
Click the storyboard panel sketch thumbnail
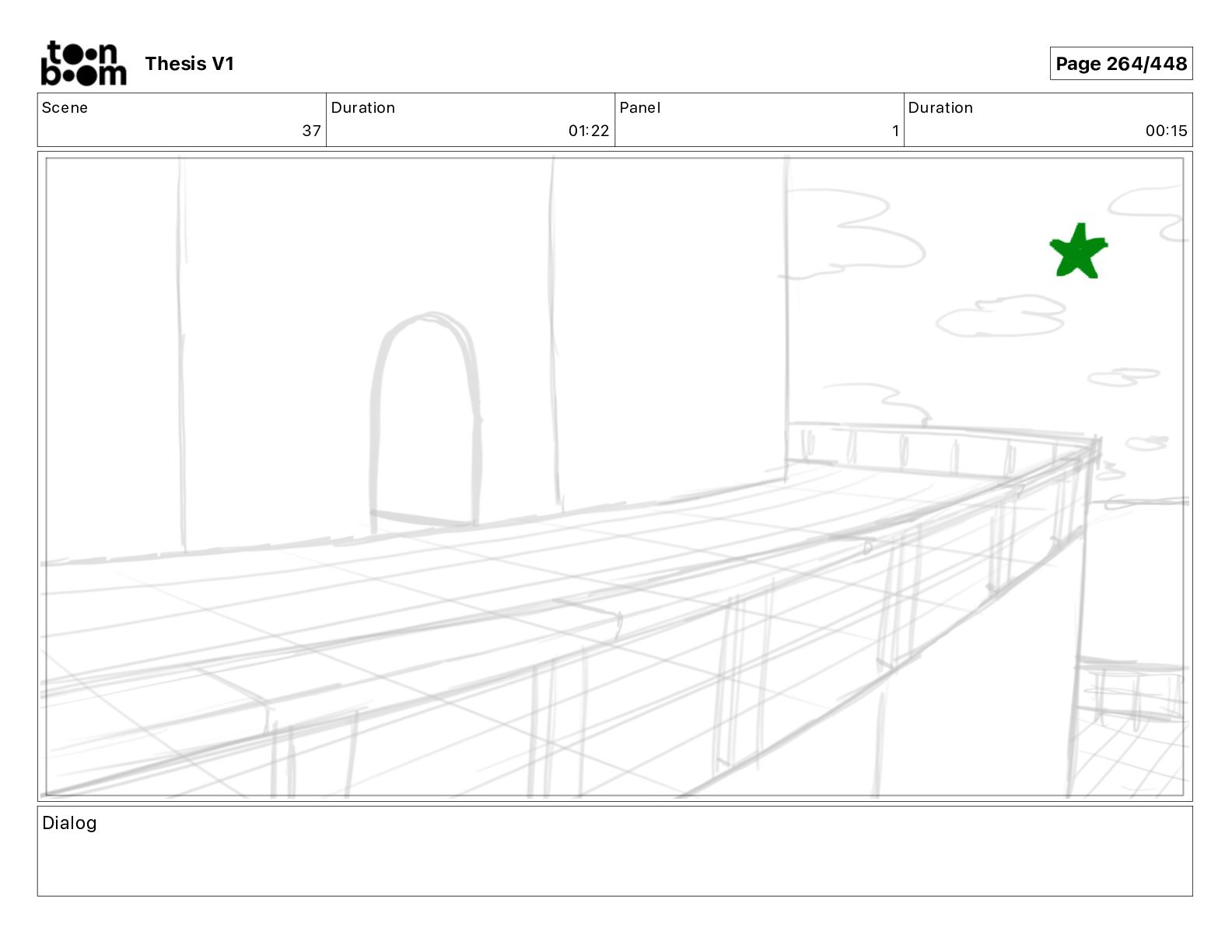pos(614,477)
